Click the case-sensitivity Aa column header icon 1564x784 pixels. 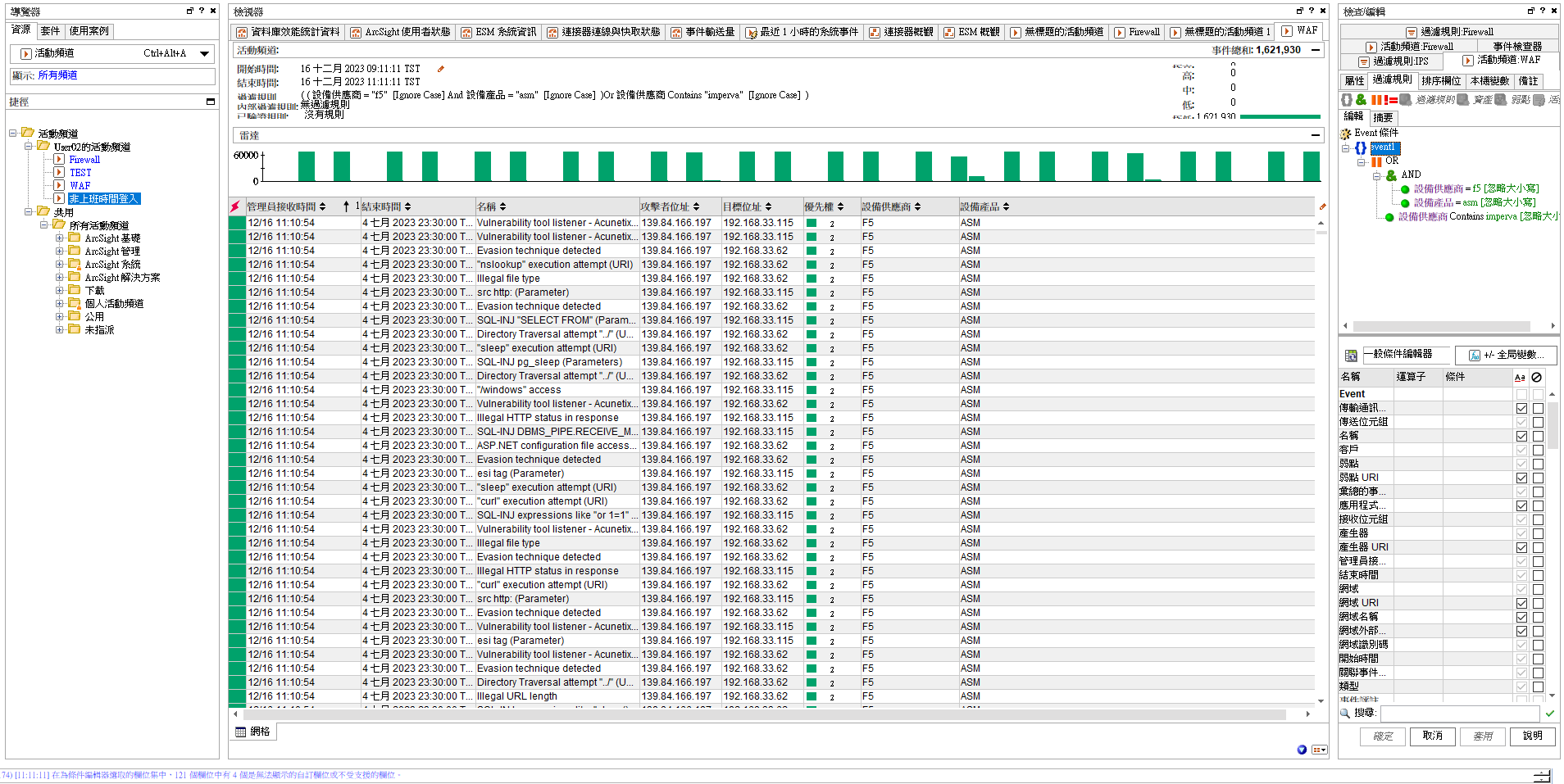pos(1520,378)
